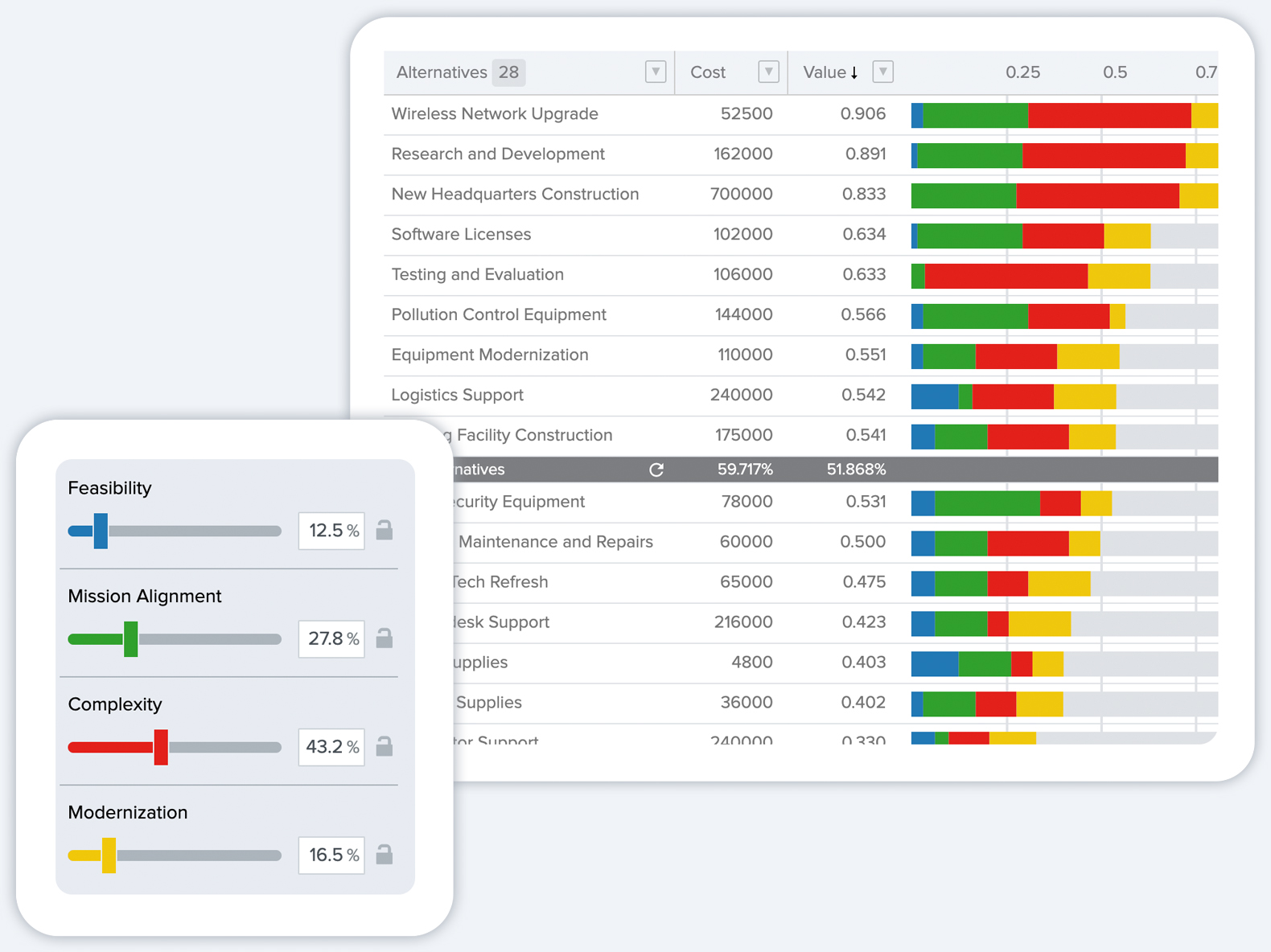
Task: Open the Alternatives column filter dropdown
Action: coord(656,72)
